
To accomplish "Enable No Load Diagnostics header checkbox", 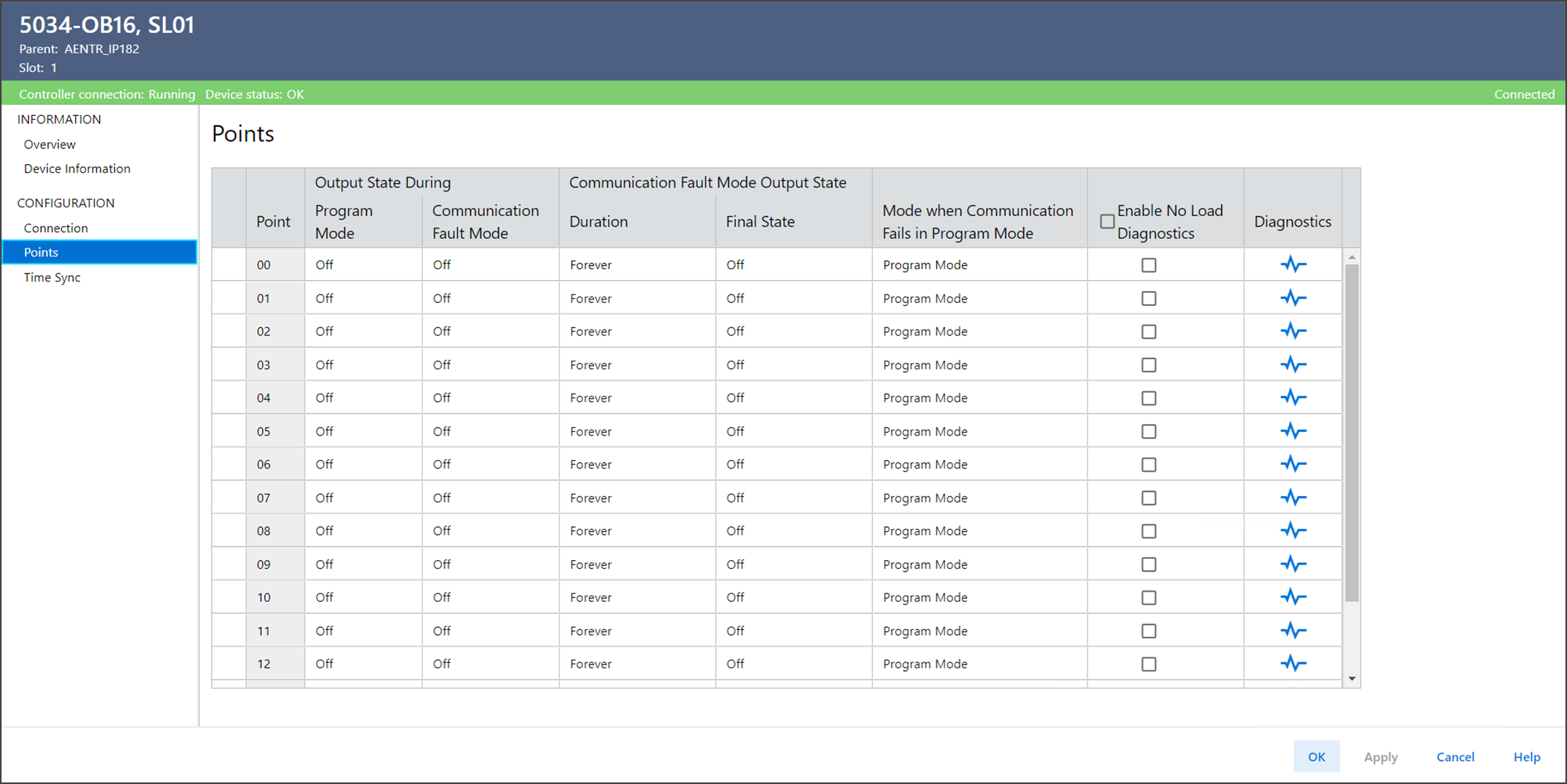I will tap(1107, 222).
